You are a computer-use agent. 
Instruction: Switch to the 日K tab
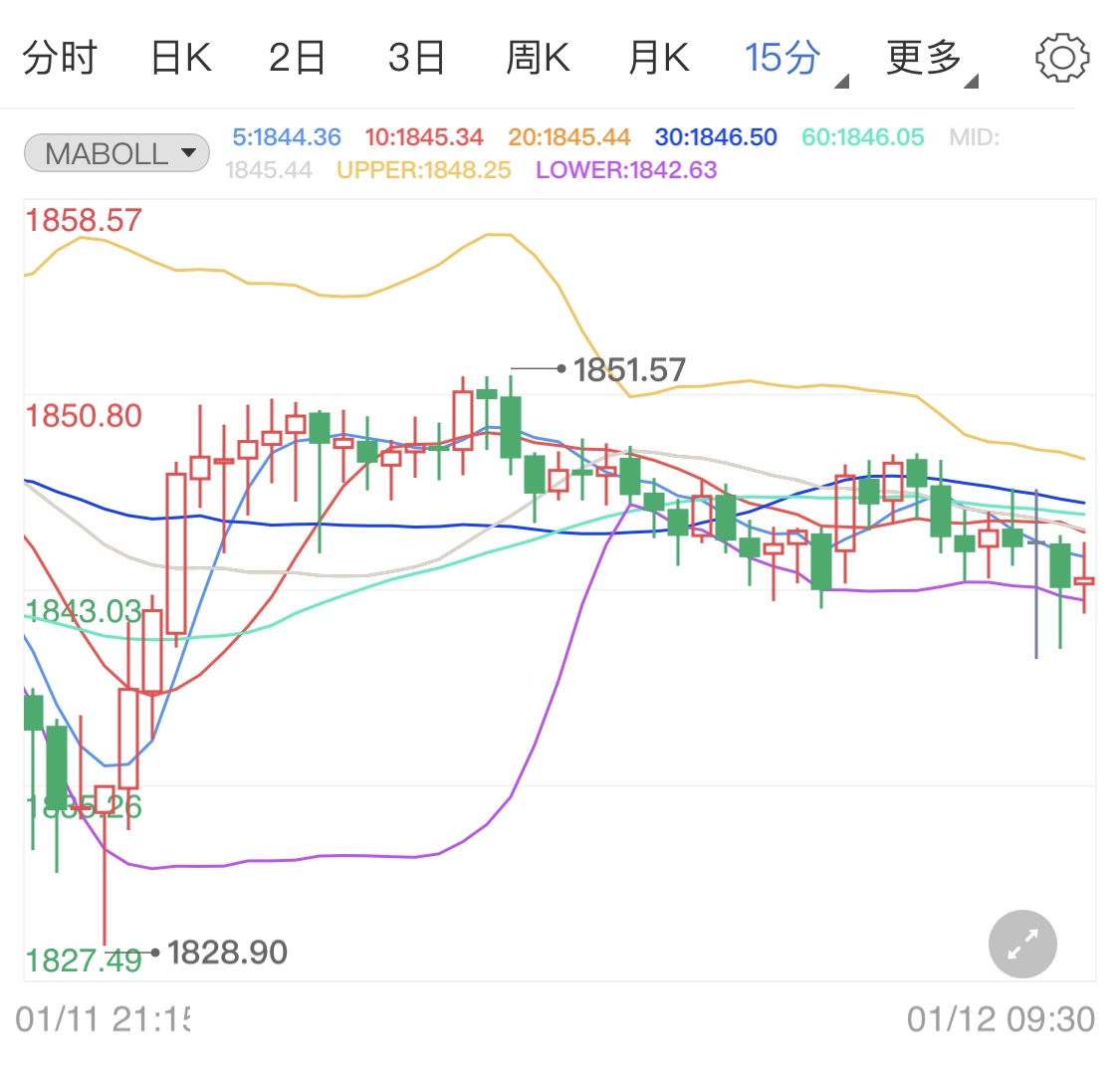[x=180, y=57]
